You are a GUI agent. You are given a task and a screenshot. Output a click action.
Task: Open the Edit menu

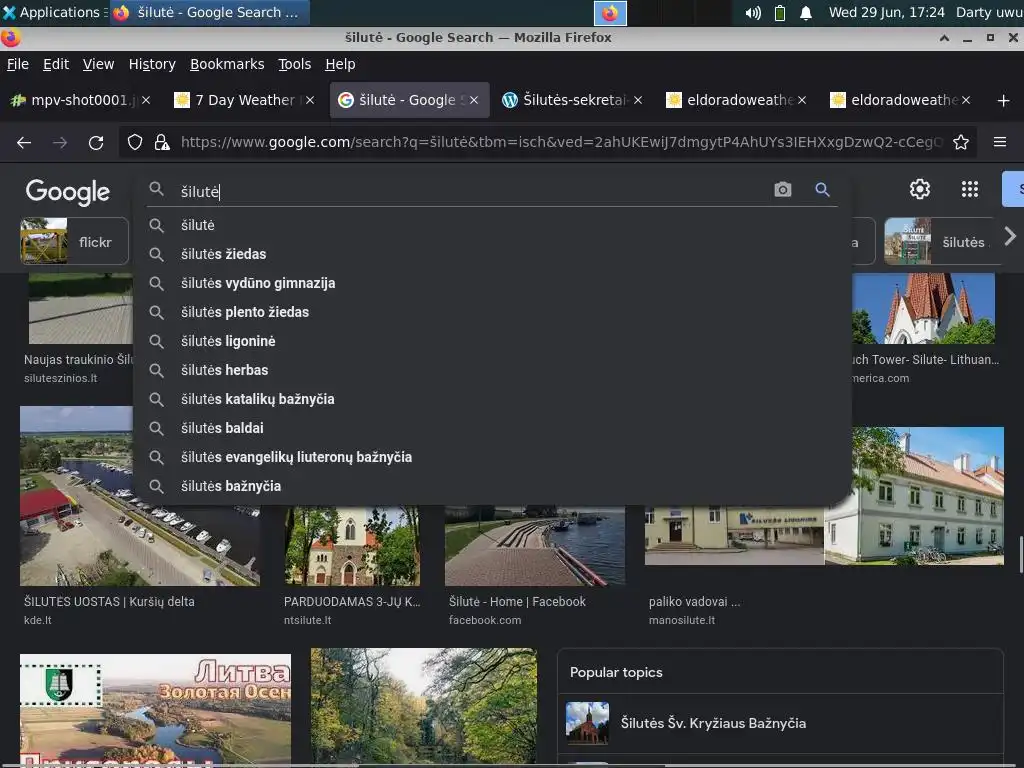point(56,64)
